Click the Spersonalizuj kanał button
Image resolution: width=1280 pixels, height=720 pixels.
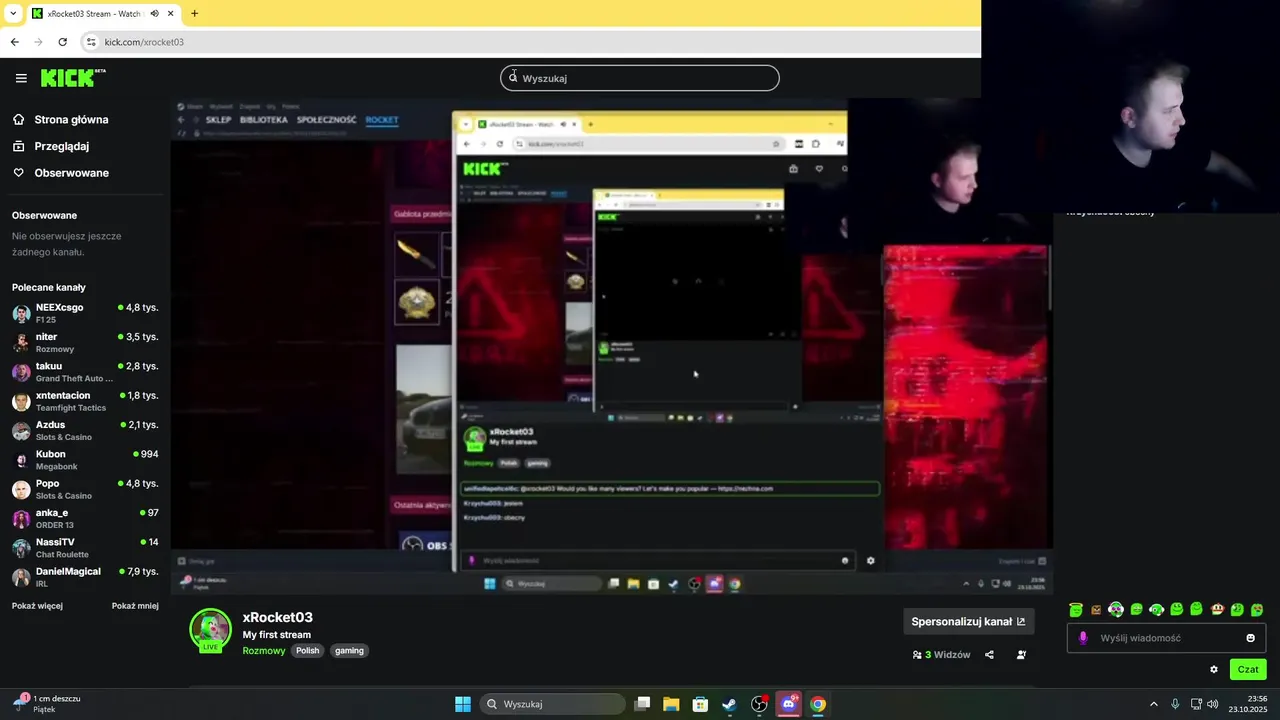pos(968,622)
